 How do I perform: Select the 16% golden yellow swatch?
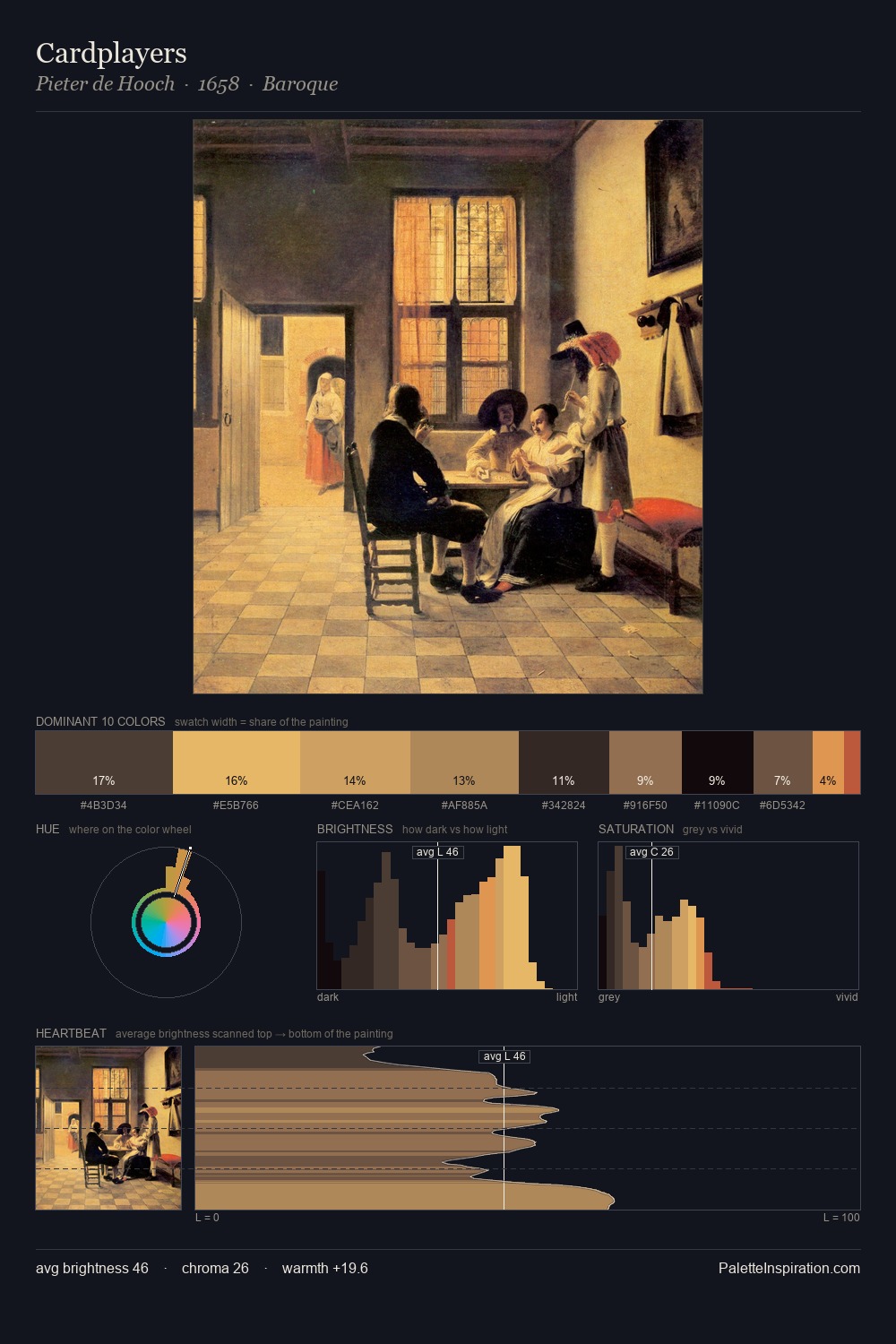pyautogui.click(x=237, y=762)
